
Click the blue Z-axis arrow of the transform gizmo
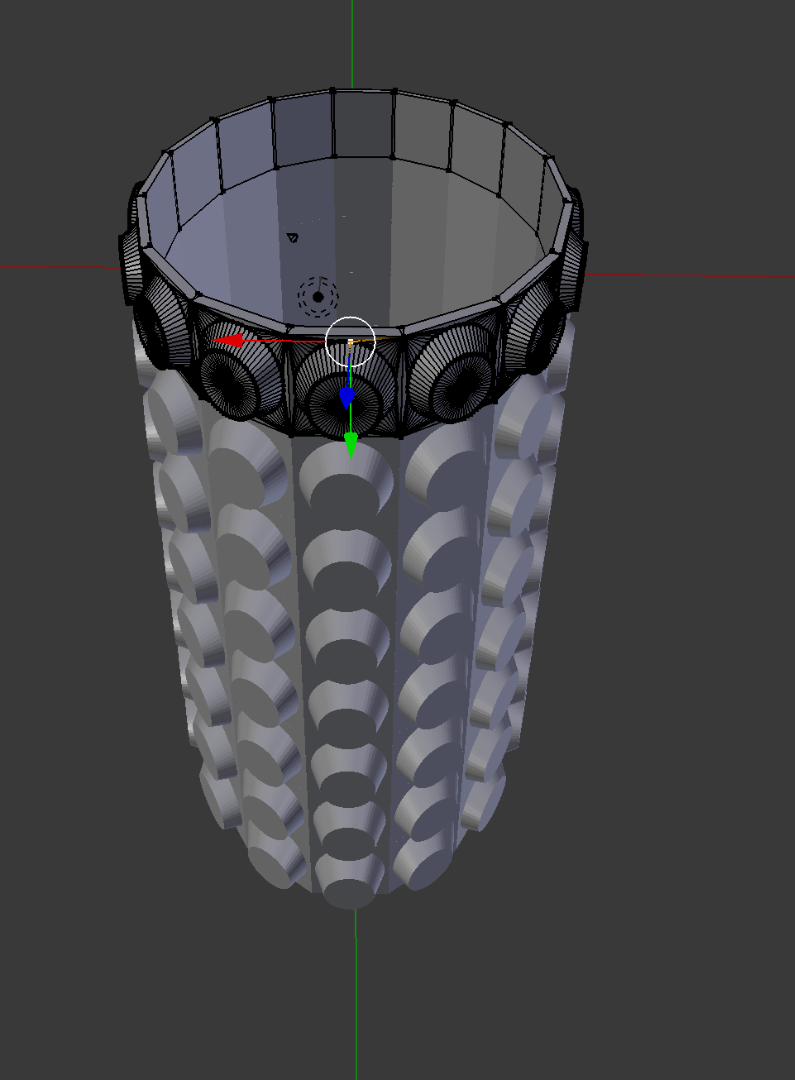click(347, 397)
